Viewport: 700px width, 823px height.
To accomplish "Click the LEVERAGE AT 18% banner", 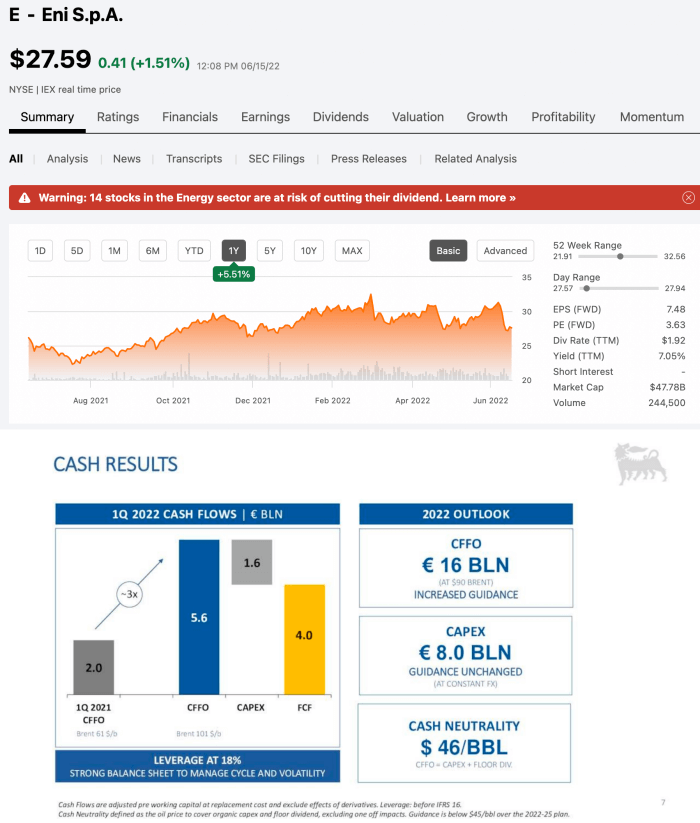I will point(197,766).
